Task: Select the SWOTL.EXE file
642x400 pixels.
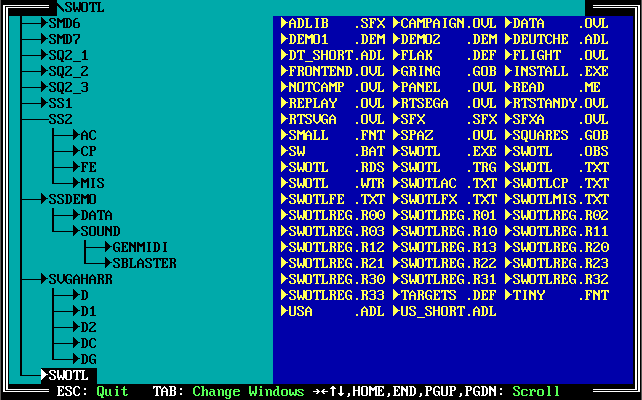Action: point(444,150)
